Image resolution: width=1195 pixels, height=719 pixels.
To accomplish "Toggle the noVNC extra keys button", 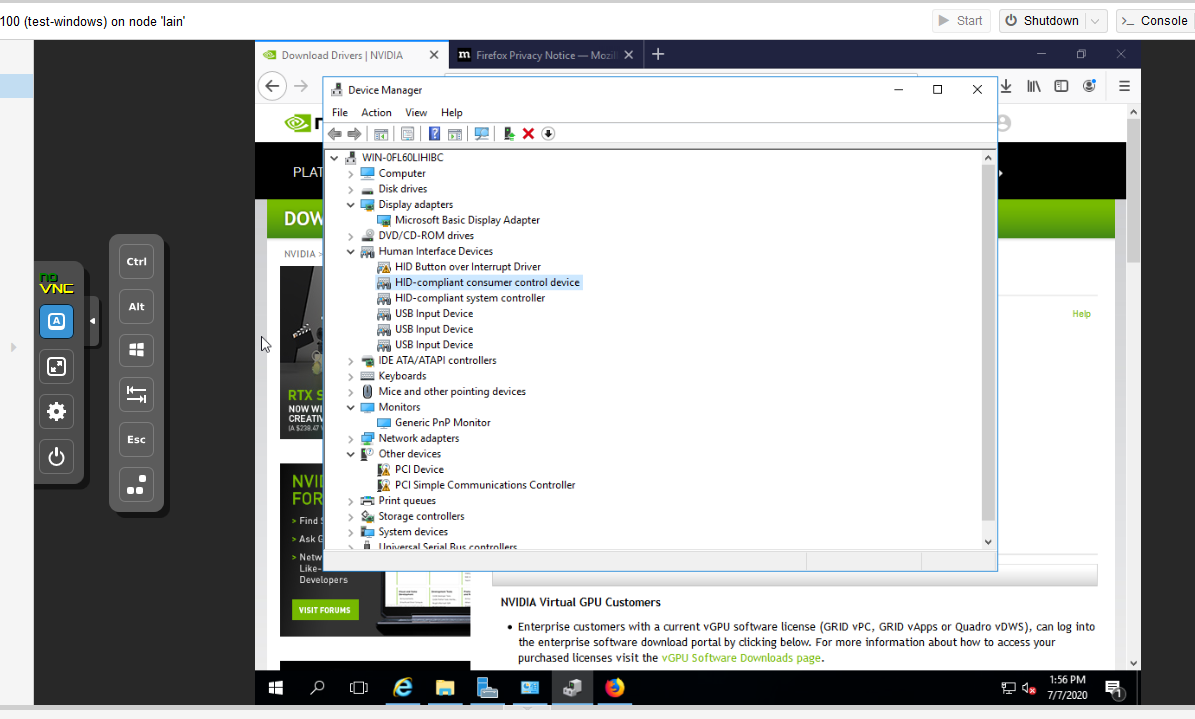I will (x=56, y=321).
